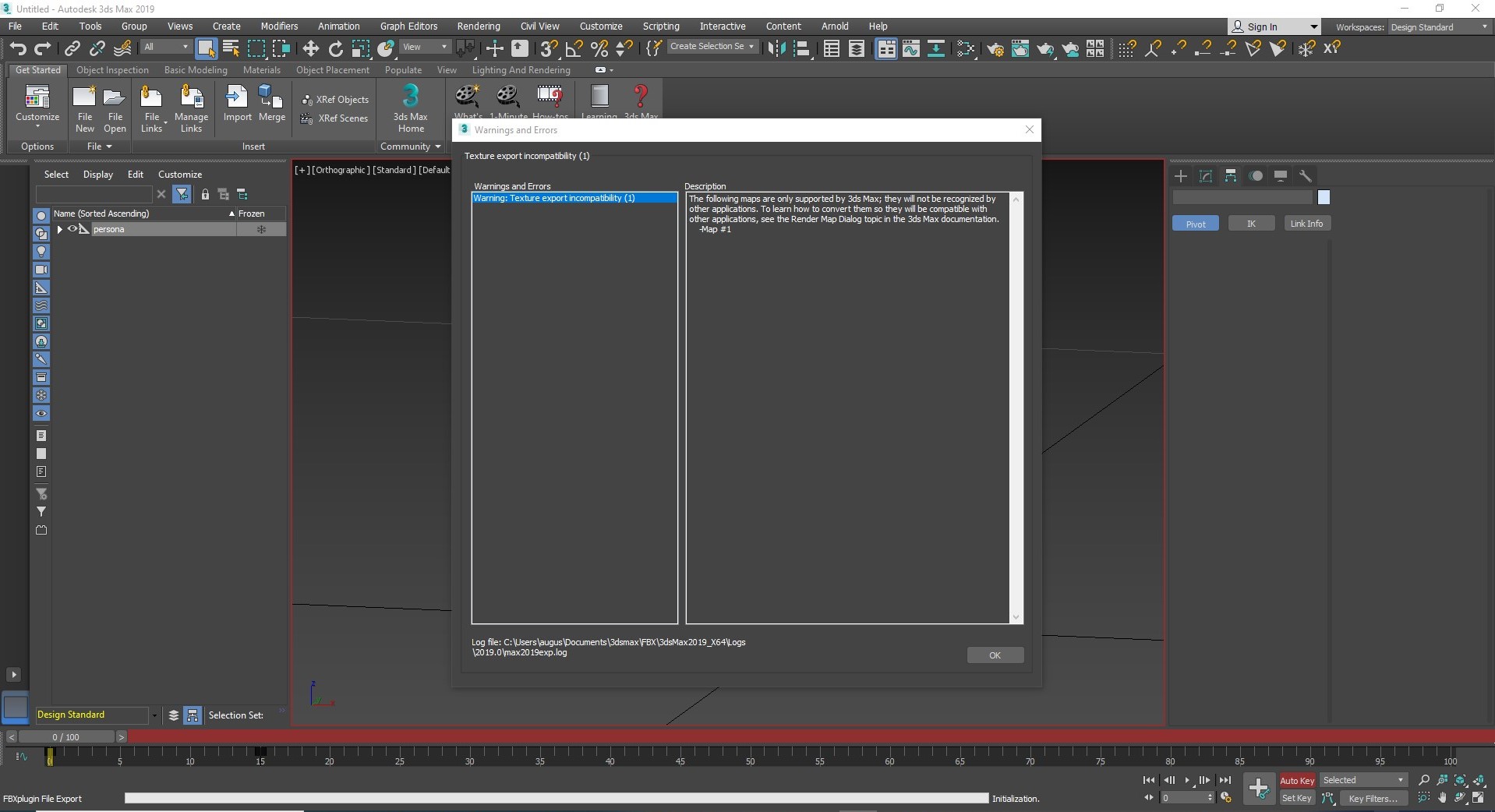
Task: Click OK in Warnings and Errors dialog
Action: (995, 655)
